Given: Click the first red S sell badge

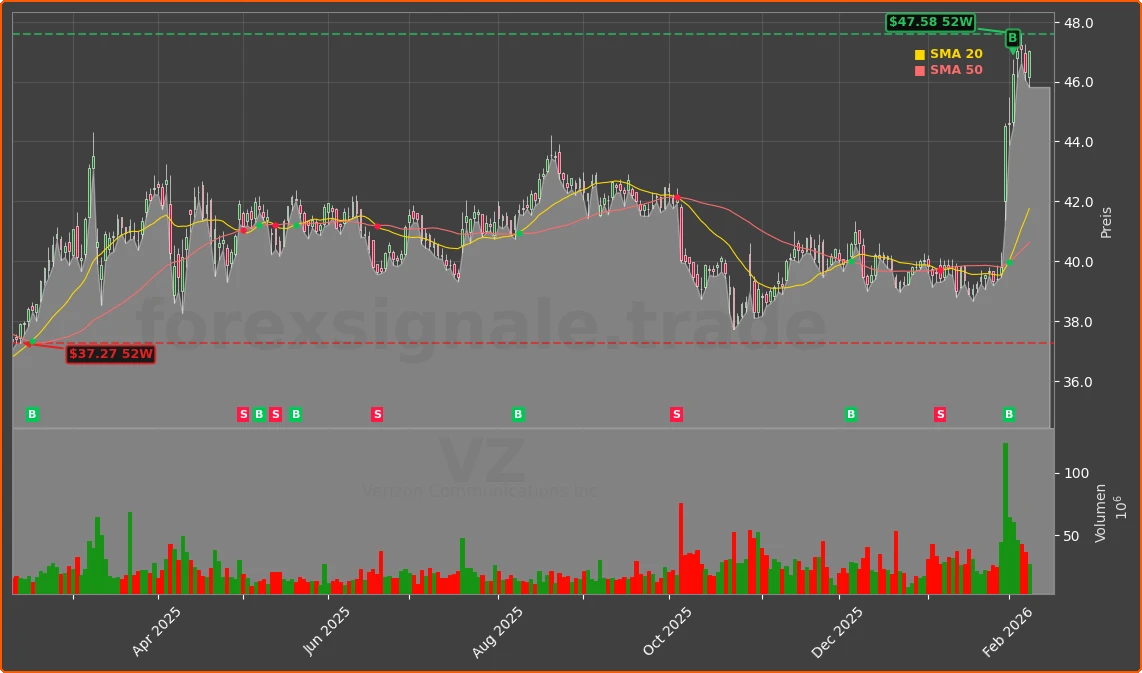Looking at the screenshot, I should [x=242, y=413].
